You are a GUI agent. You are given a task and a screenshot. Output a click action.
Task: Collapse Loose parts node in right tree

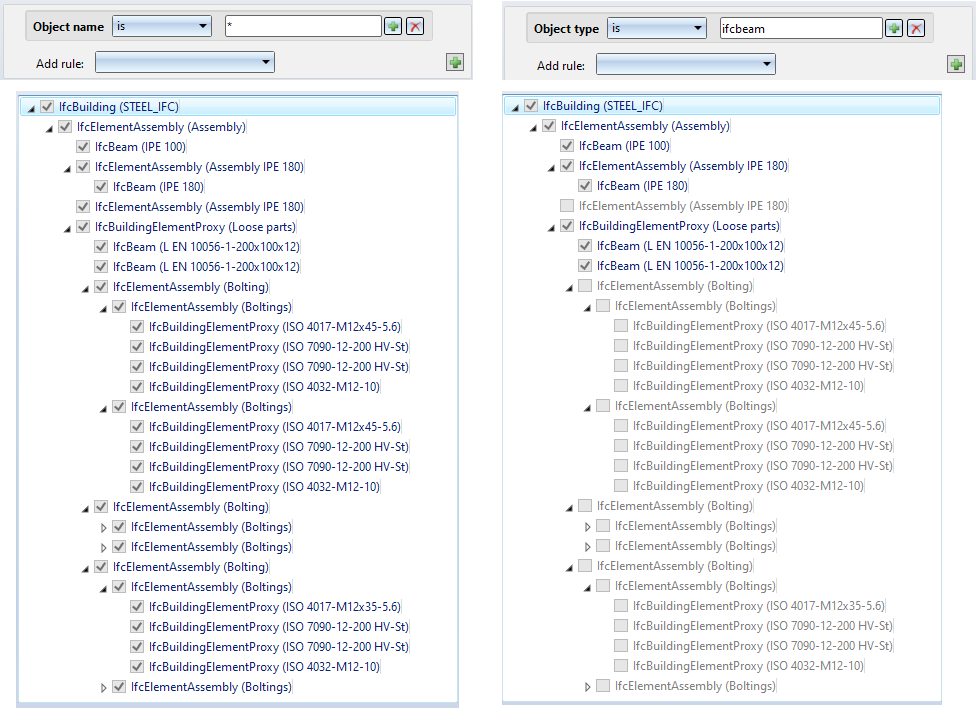pyautogui.click(x=551, y=227)
